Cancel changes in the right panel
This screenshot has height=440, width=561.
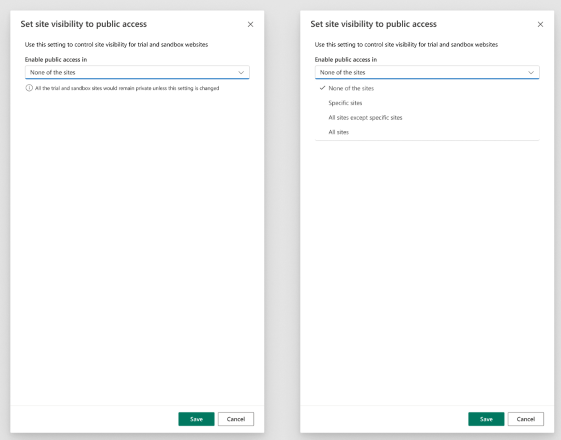526,419
